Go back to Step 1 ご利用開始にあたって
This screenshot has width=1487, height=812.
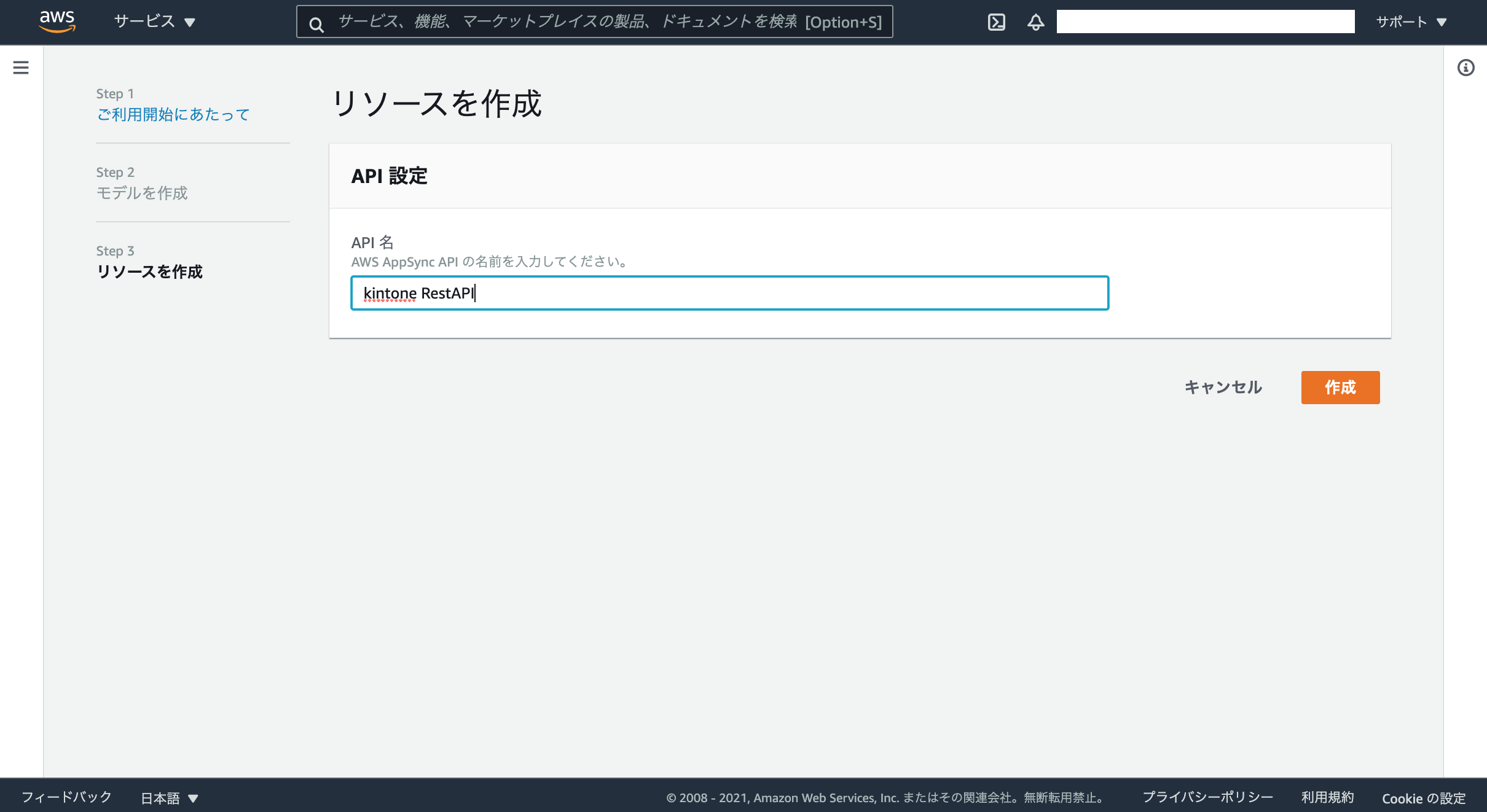tap(173, 114)
